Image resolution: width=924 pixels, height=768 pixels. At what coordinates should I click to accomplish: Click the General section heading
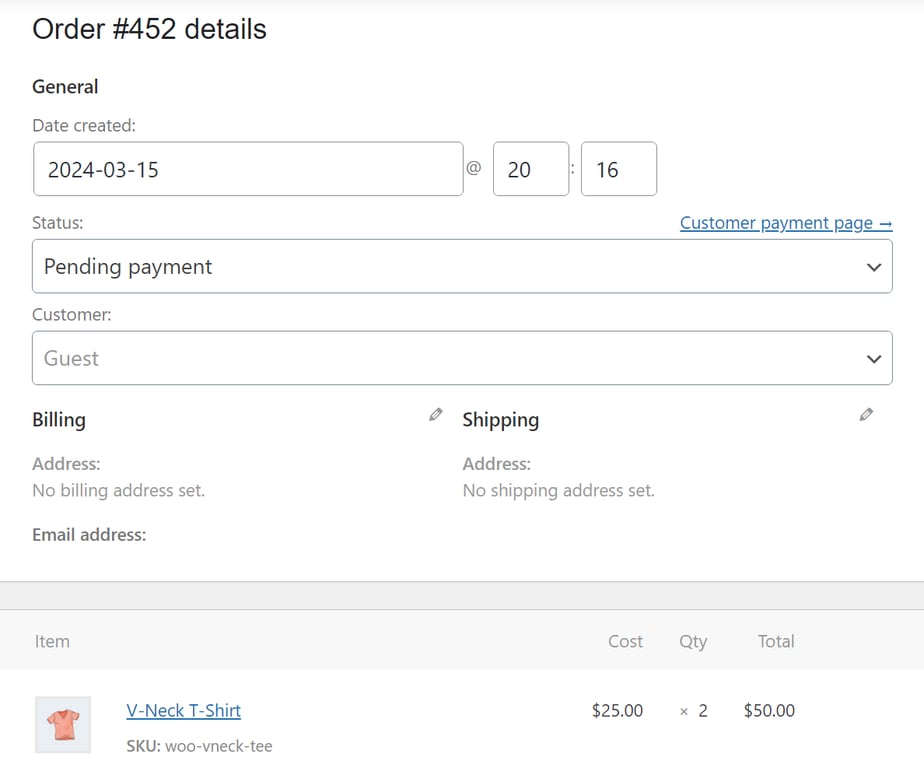tap(65, 87)
